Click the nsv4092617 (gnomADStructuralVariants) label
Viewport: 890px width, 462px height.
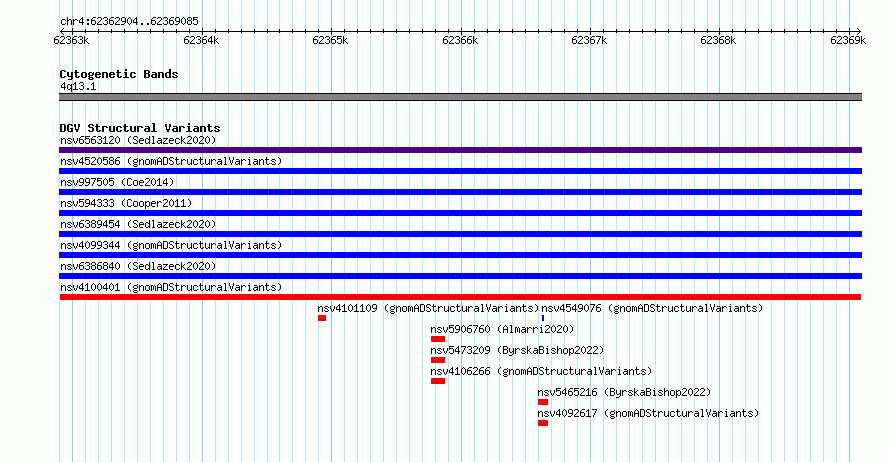(648, 413)
